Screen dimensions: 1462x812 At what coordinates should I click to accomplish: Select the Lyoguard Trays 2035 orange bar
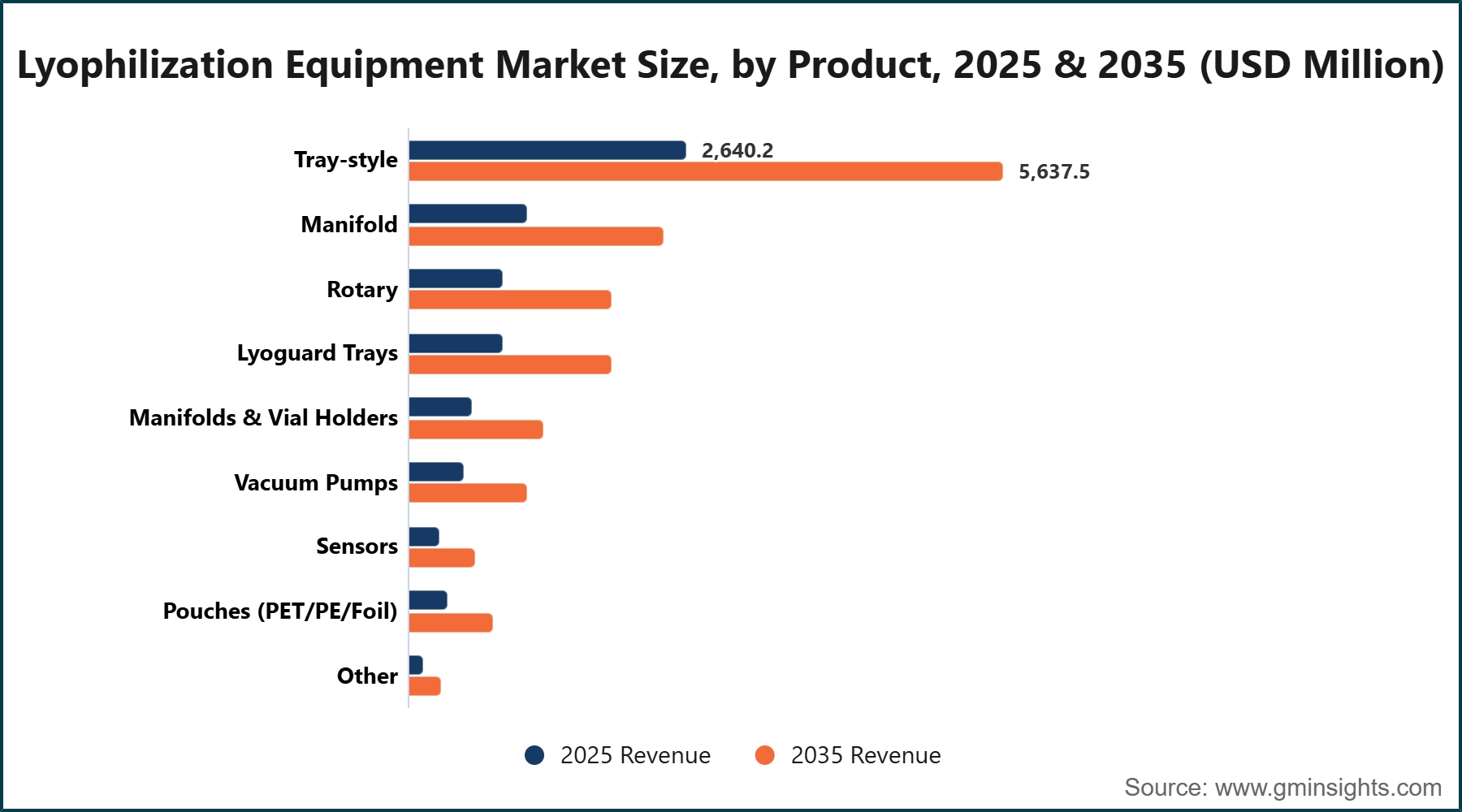[x=510, y=365]
